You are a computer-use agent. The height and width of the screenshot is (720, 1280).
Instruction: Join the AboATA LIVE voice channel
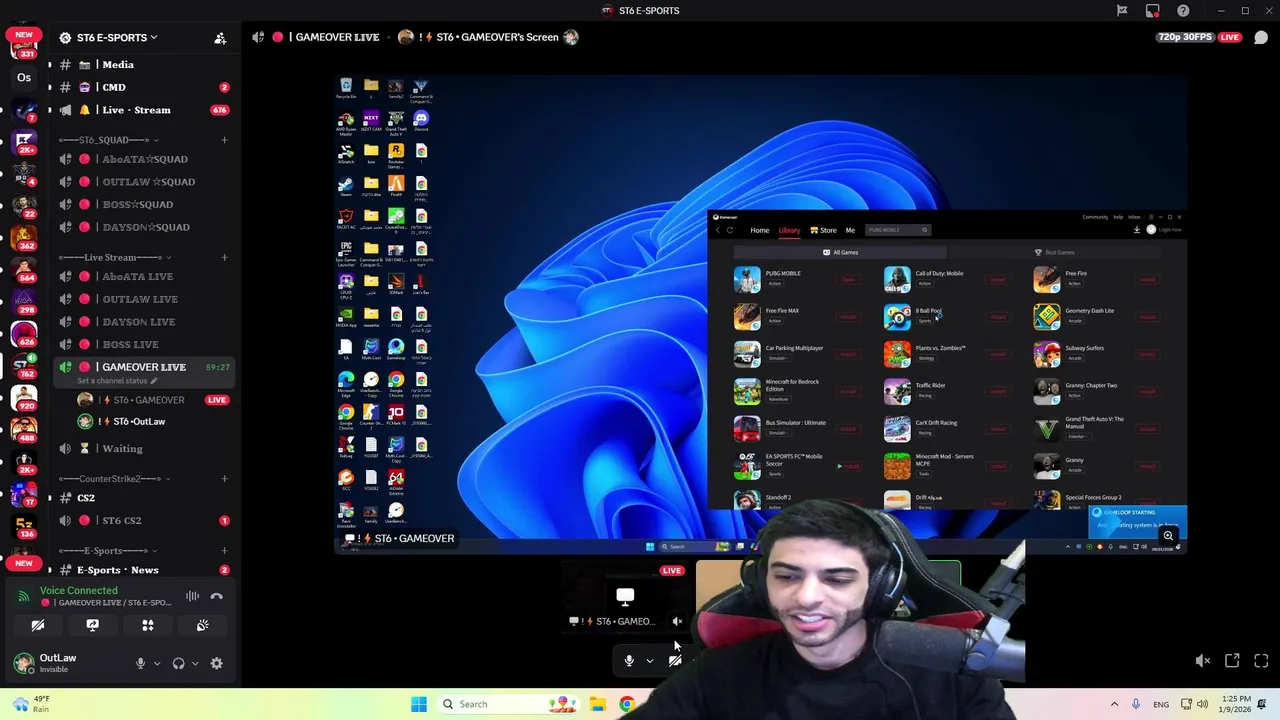coord(144,277)
